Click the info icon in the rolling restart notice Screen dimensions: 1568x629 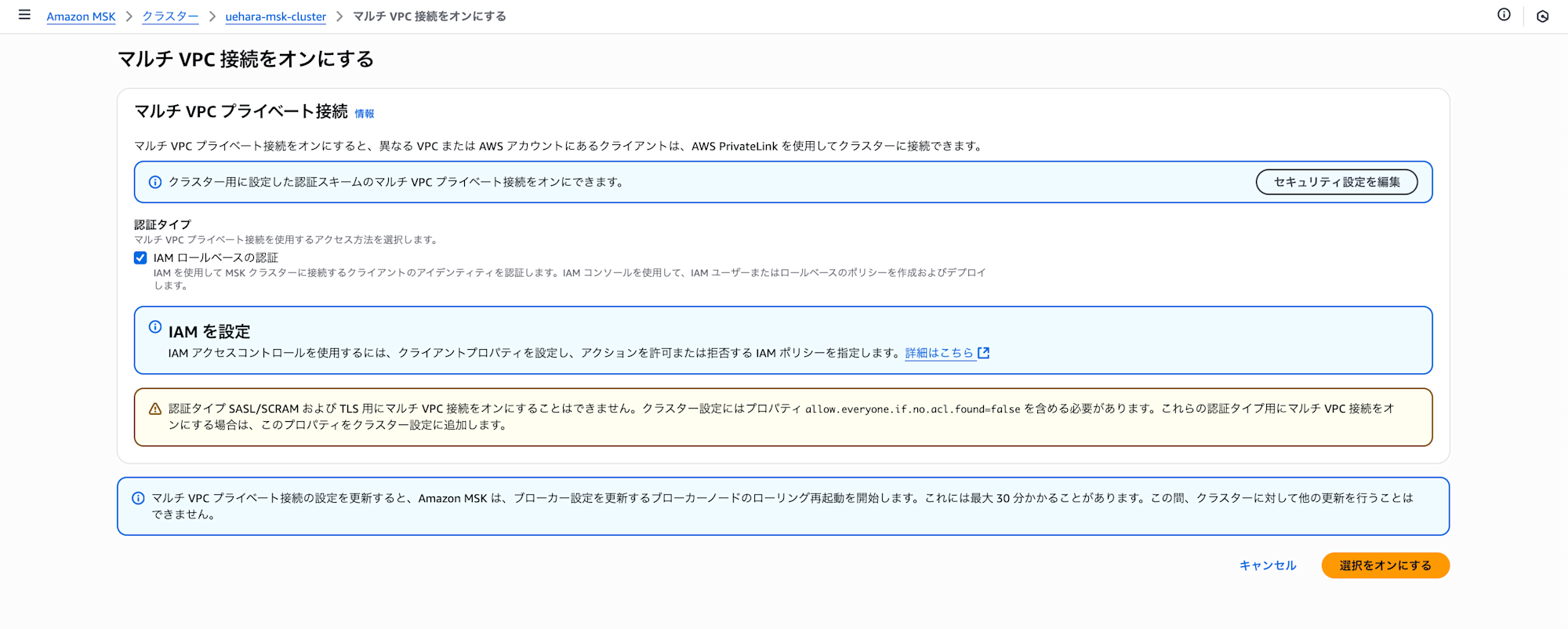pos(138,498)
